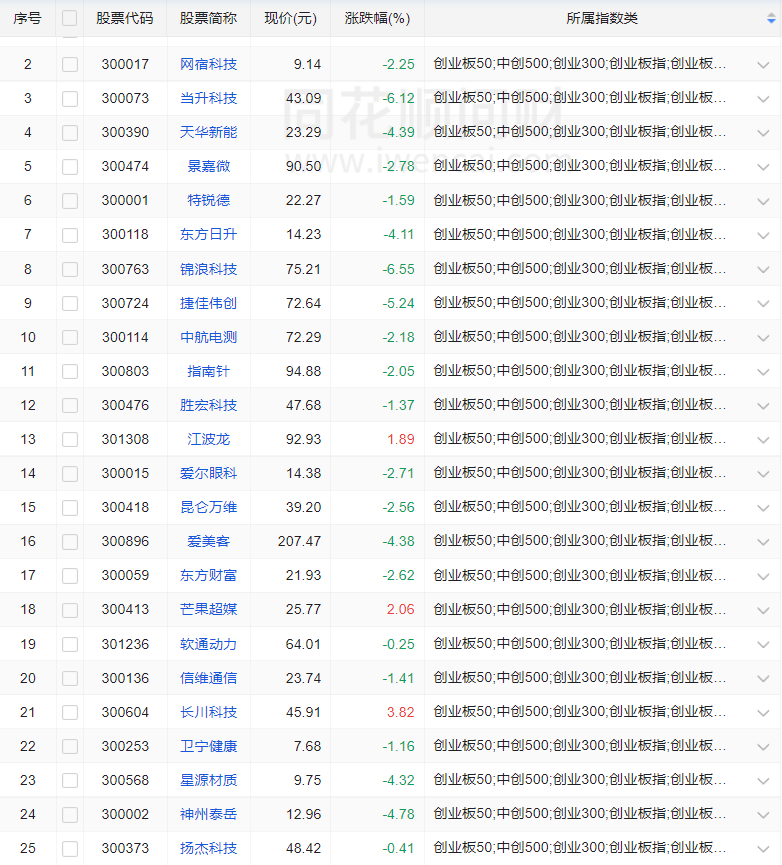Click stock name 指南针

[x=209, y=371]
